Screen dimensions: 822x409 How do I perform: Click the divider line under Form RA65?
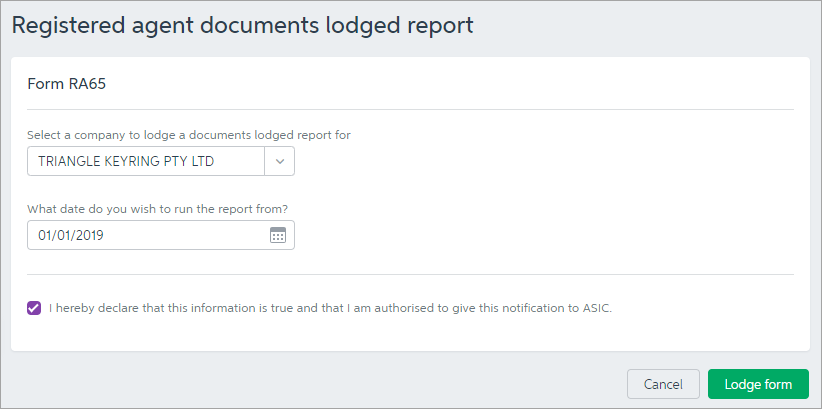[410, 109]
